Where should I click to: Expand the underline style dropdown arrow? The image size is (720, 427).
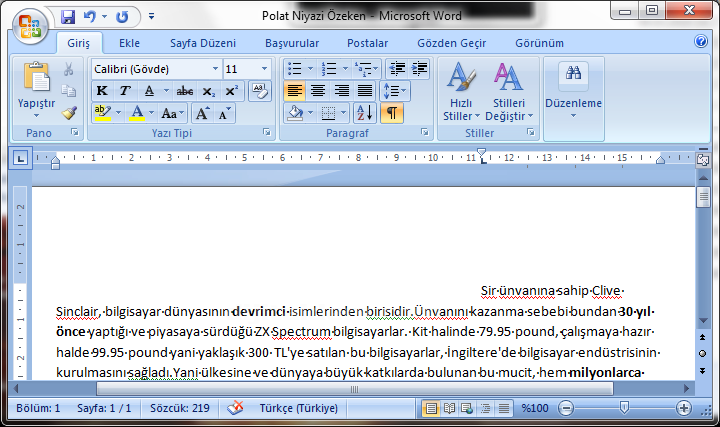[166, 91]
